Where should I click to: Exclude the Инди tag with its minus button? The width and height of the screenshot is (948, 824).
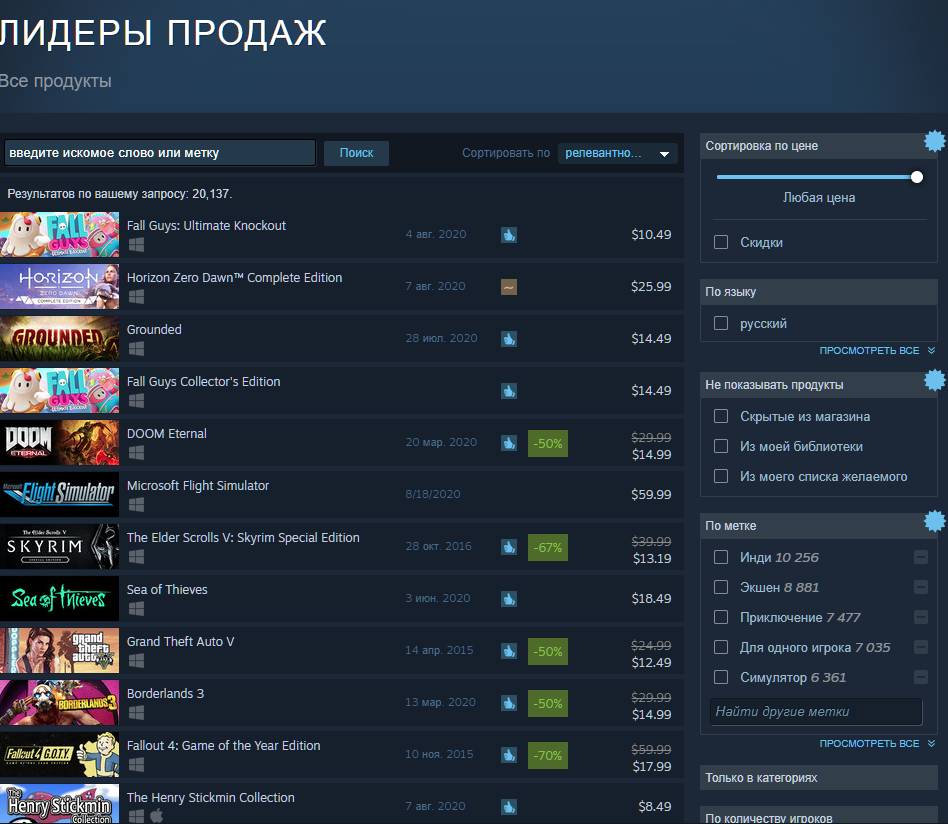click(921, 557)
